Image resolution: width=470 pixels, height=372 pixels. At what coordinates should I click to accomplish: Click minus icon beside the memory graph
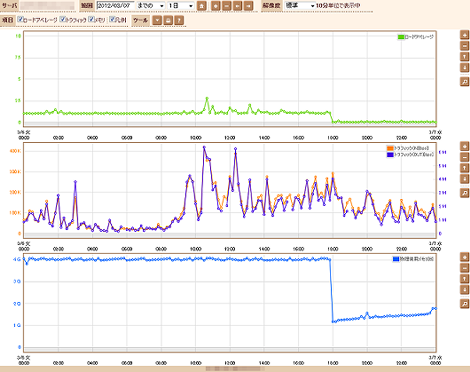tap(465, 268)
